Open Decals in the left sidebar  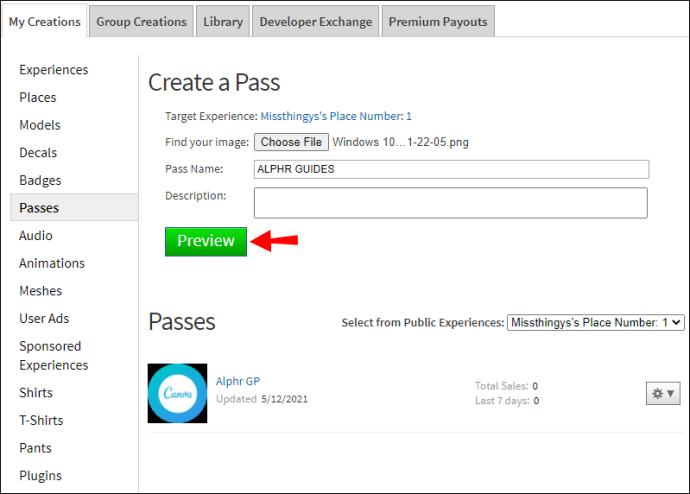[x=38, y=153]
